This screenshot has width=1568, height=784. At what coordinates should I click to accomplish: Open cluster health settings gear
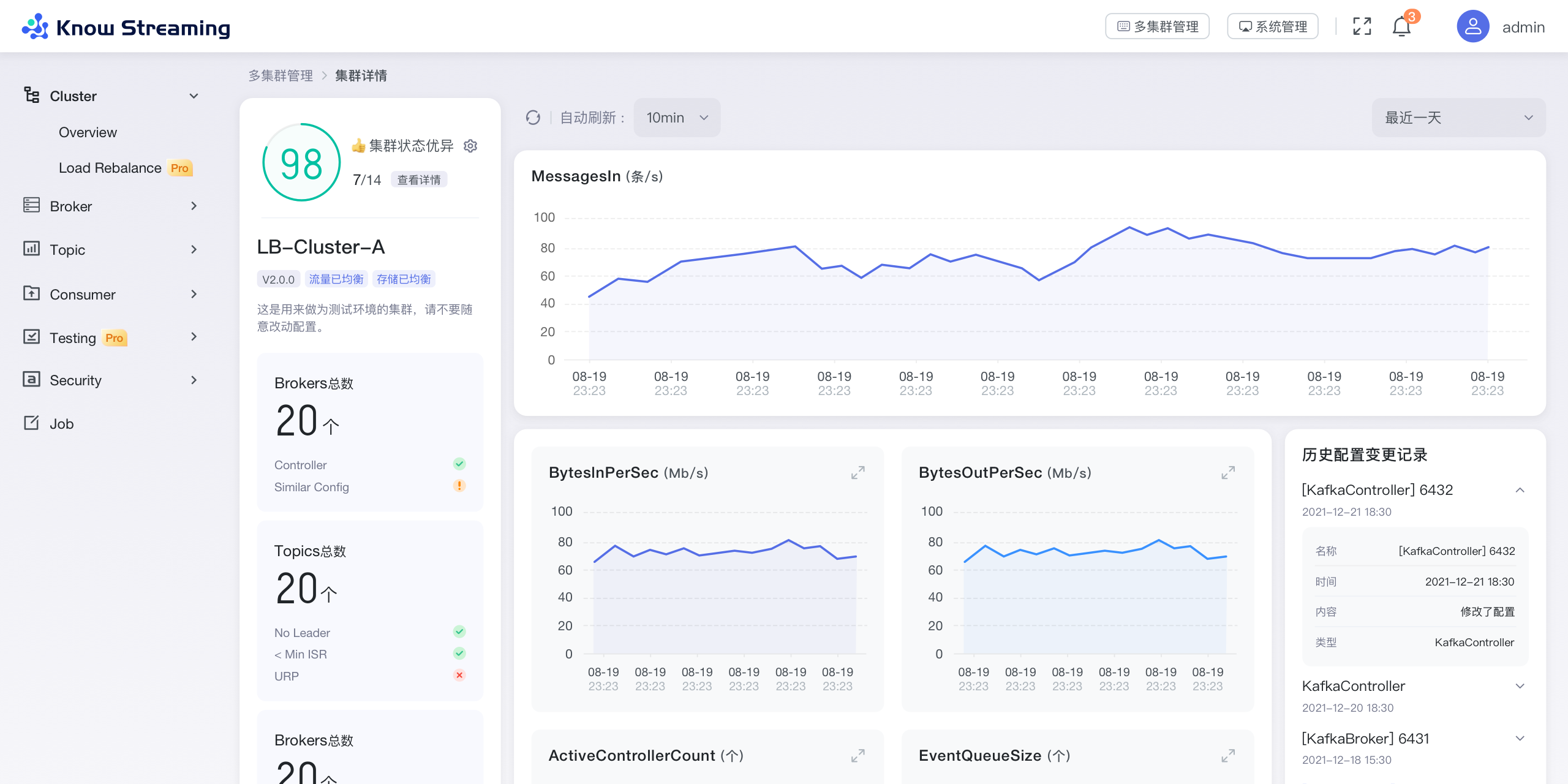pos(470,146)
